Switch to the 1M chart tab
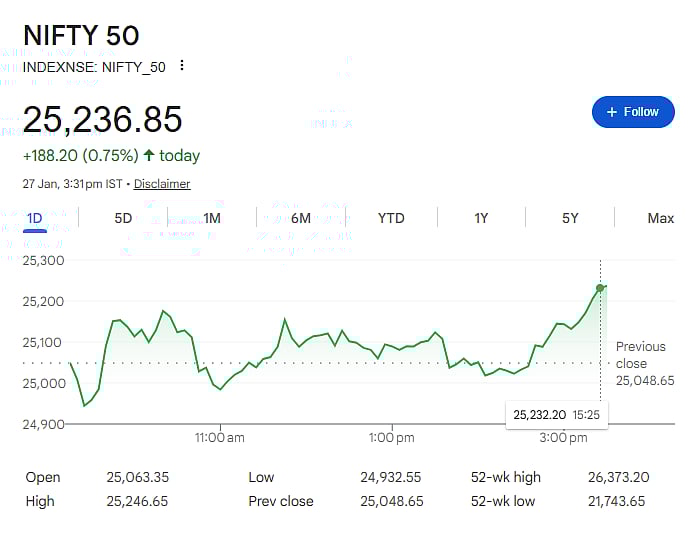Viewport: 691px width, 535px height. pos(212,218)
